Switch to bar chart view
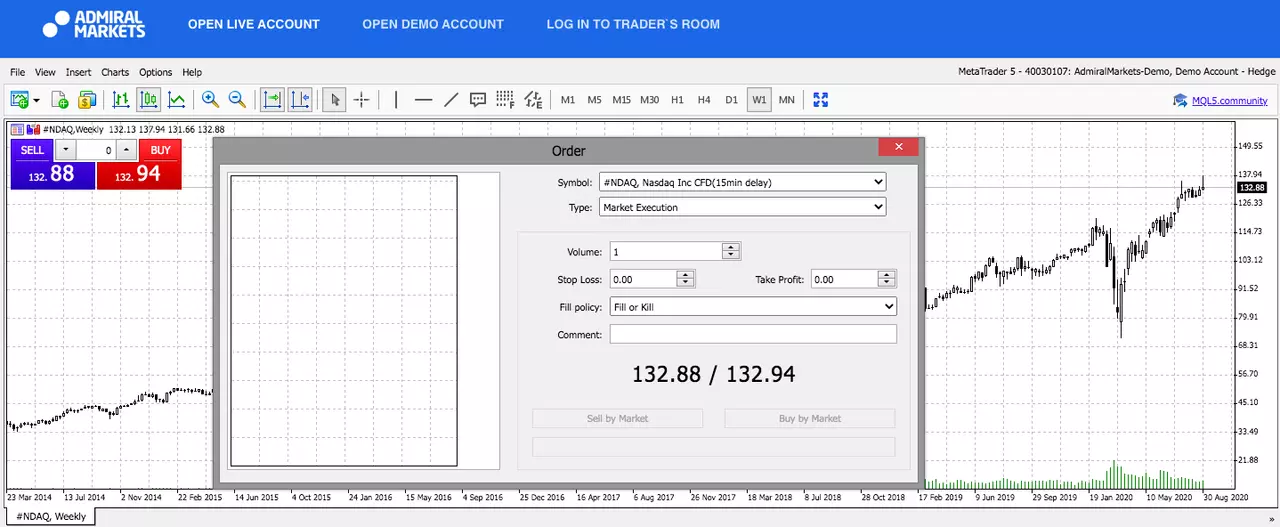The image size is (1280, 527). click(x=121, y=100)
